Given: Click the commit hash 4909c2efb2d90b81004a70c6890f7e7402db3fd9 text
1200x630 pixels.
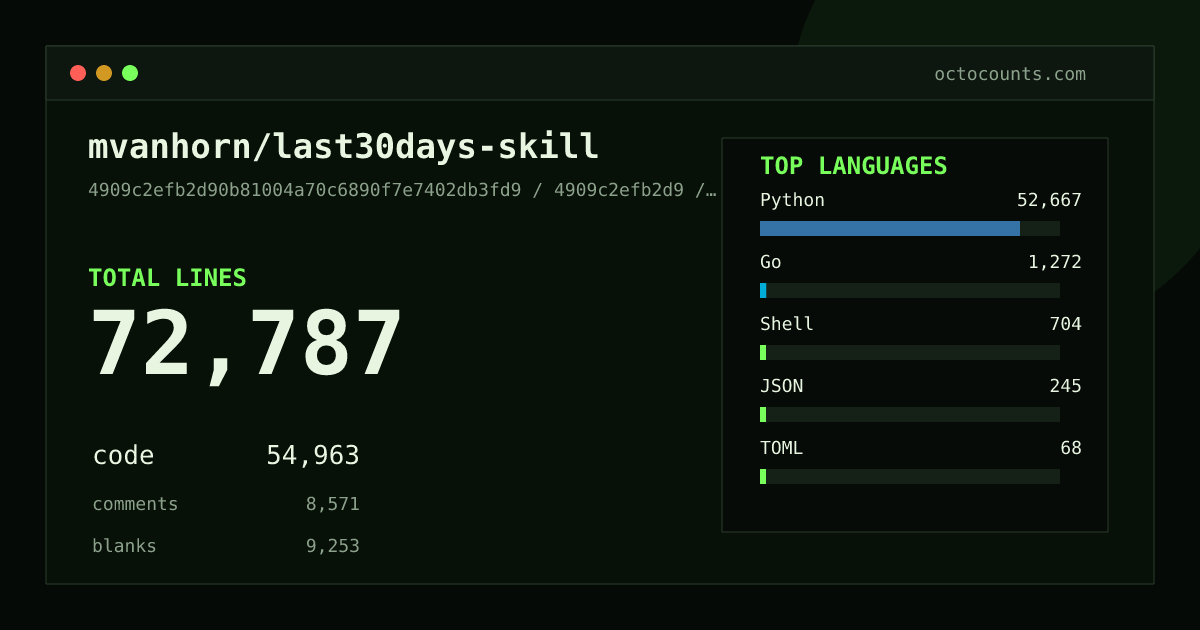Looking at the screenshot, I should pos(304,190).
